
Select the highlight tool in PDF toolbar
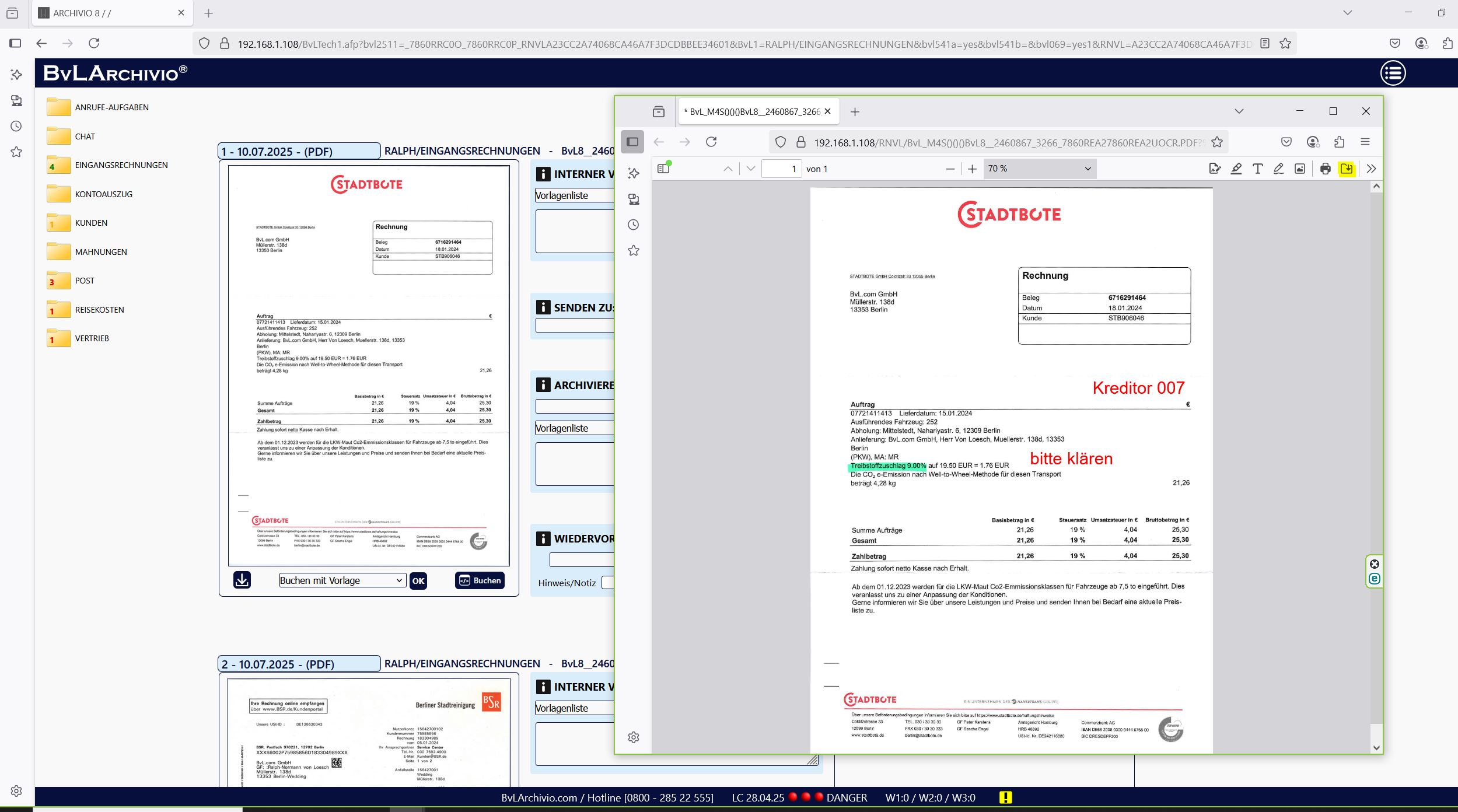(x=1236, y=169)
